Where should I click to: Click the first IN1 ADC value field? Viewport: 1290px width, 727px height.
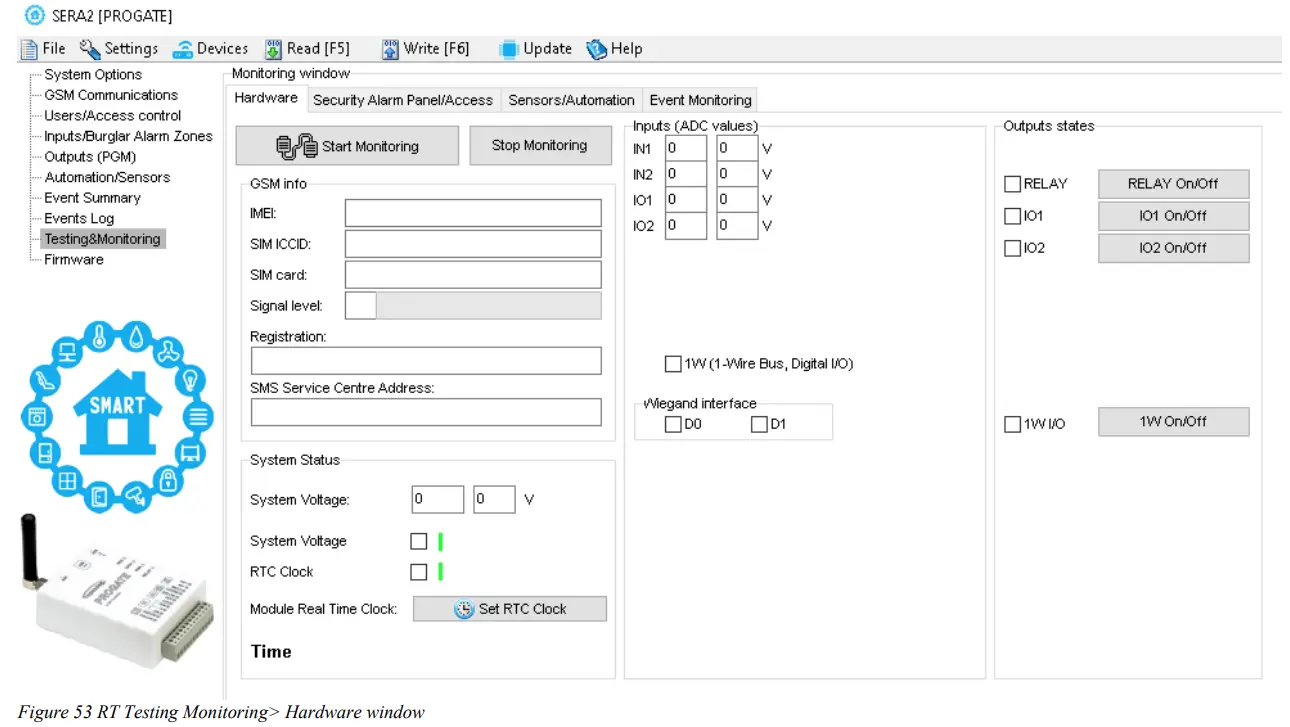[x=686, y=148]
